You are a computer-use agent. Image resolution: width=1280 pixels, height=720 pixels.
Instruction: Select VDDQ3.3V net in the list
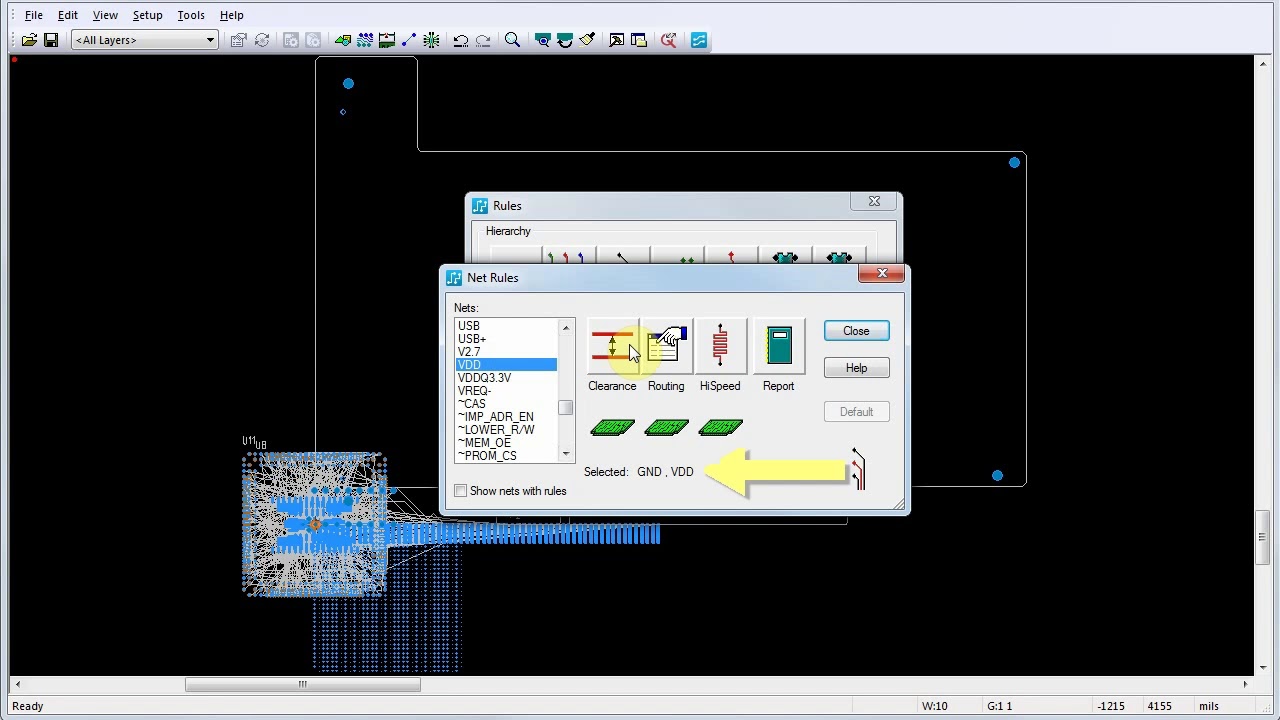[x=506, y=378]
